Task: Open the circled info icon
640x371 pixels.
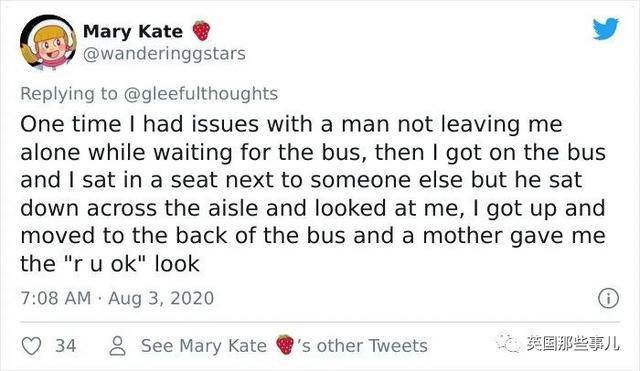Action: pyautogui.click(x=608, y=298)
